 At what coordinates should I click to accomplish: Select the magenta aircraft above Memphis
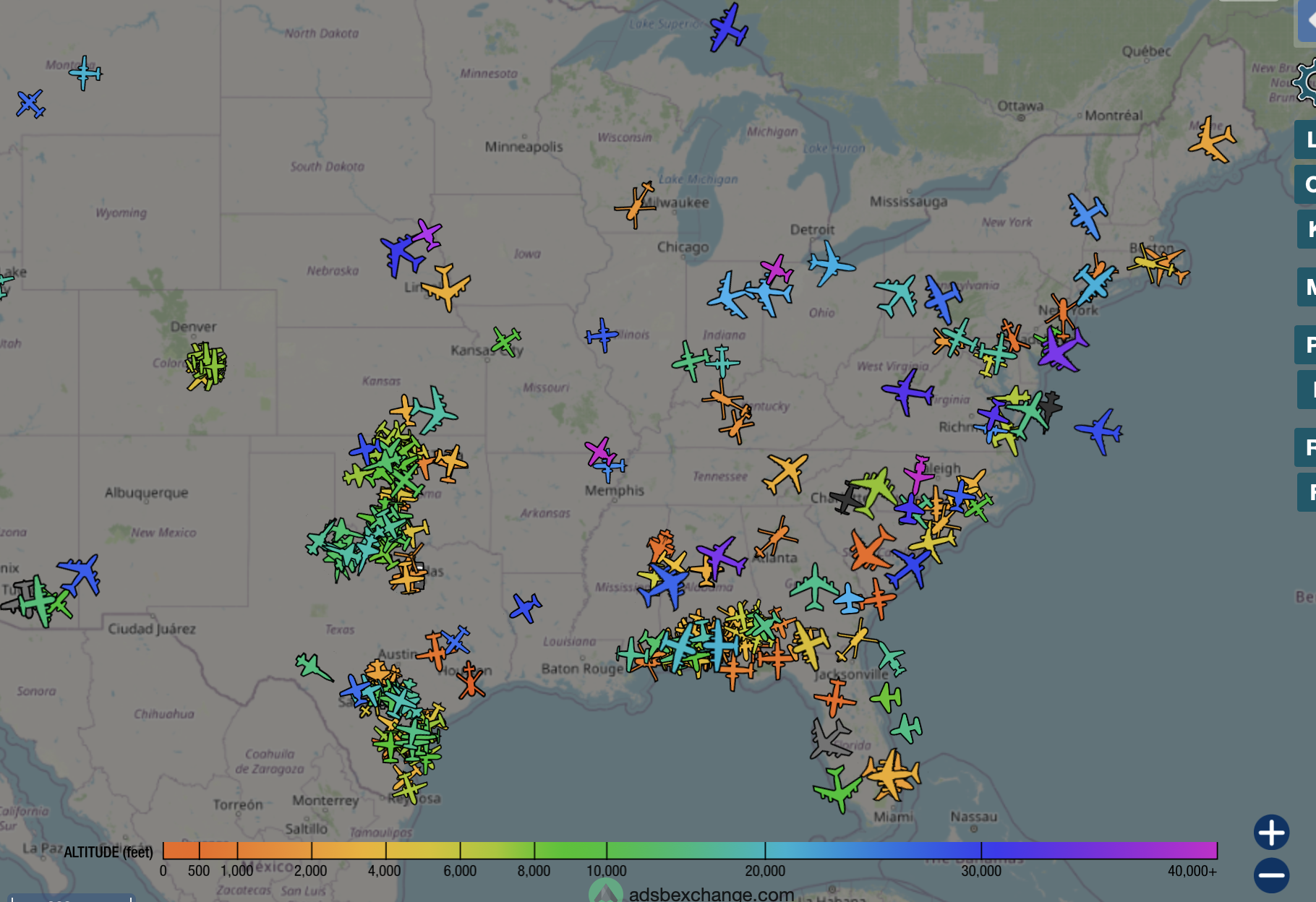click(x=599, y=451)
